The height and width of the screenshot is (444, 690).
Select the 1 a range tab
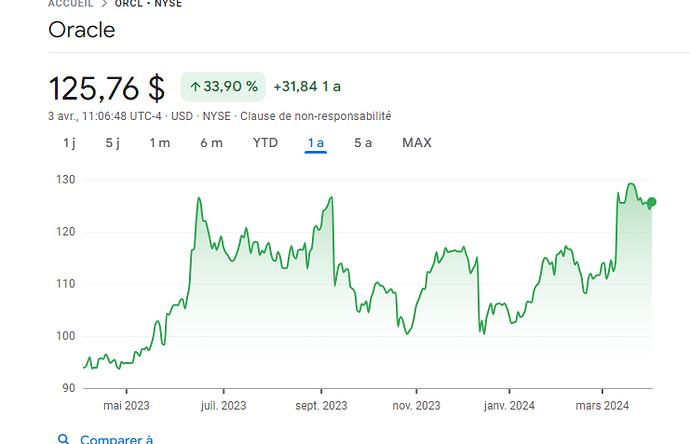[x=316, y=143]
